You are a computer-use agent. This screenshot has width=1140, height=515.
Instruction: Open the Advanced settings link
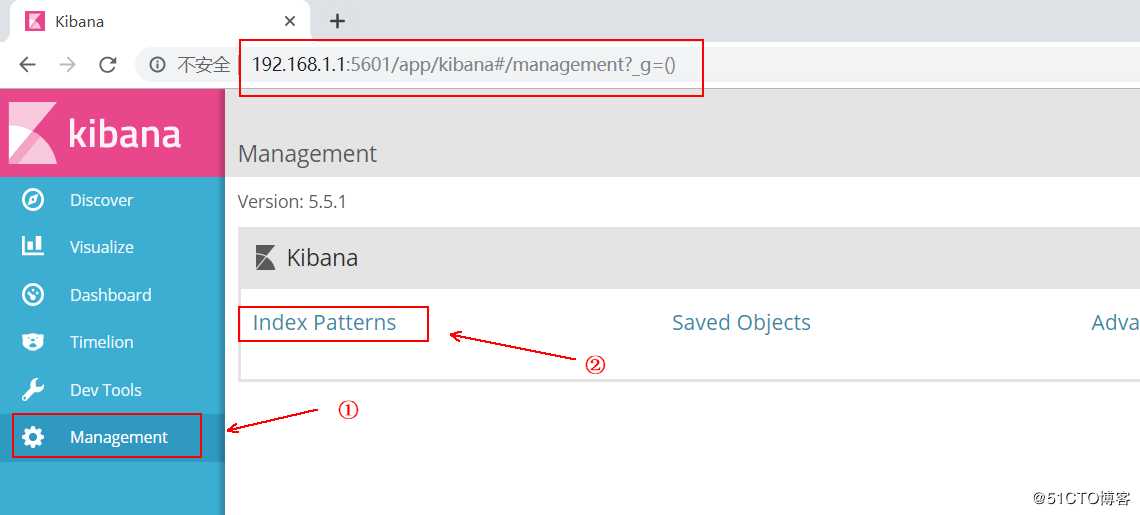click(1115, 322)
